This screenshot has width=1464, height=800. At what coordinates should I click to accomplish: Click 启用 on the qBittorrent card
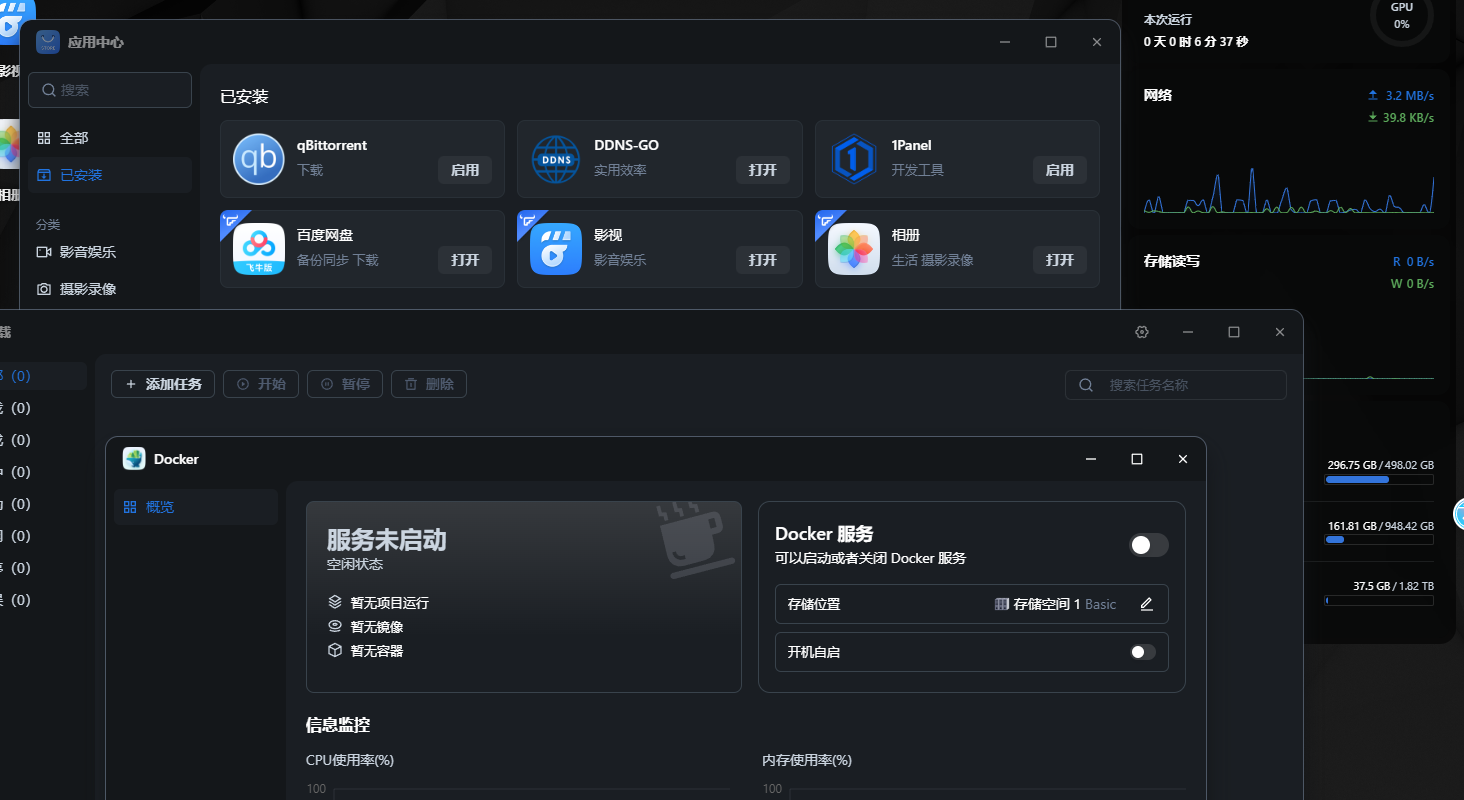(x=465, y=170)
